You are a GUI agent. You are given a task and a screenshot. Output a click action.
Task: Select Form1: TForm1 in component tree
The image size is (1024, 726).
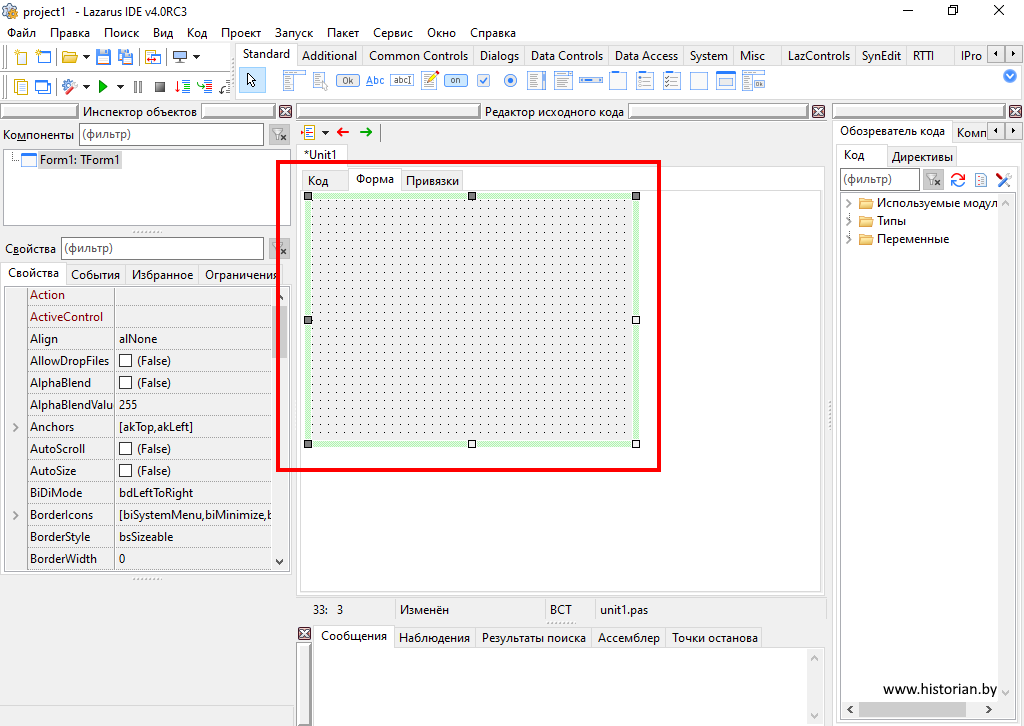[x=79, y=160]
